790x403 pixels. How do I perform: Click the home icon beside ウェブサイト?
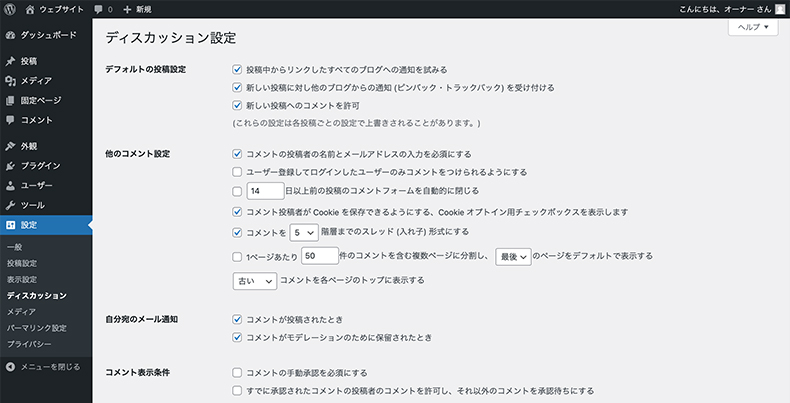click(x=30, y=9)
